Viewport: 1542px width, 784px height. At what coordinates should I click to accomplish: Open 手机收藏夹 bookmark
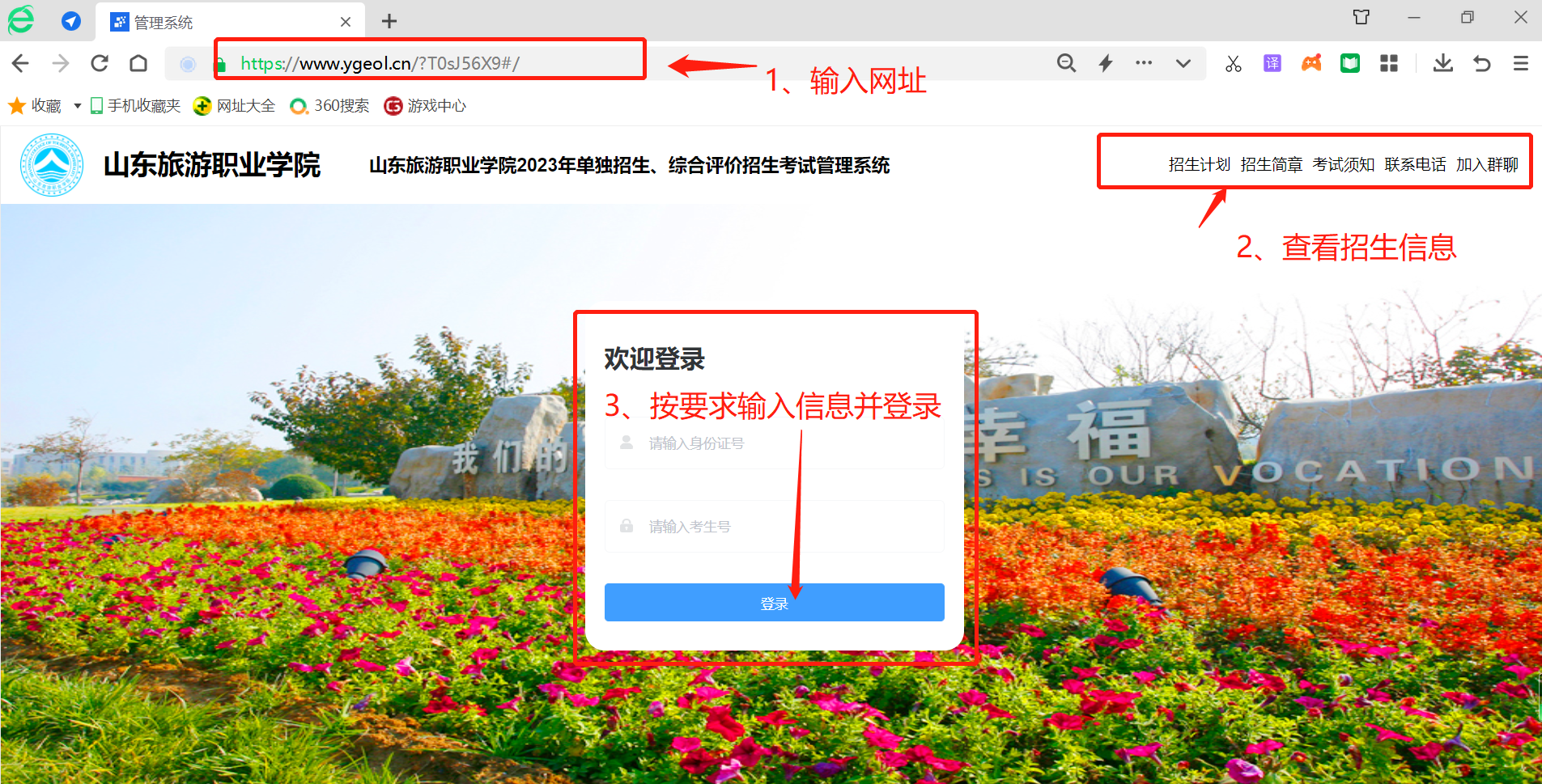click(135, 106)
